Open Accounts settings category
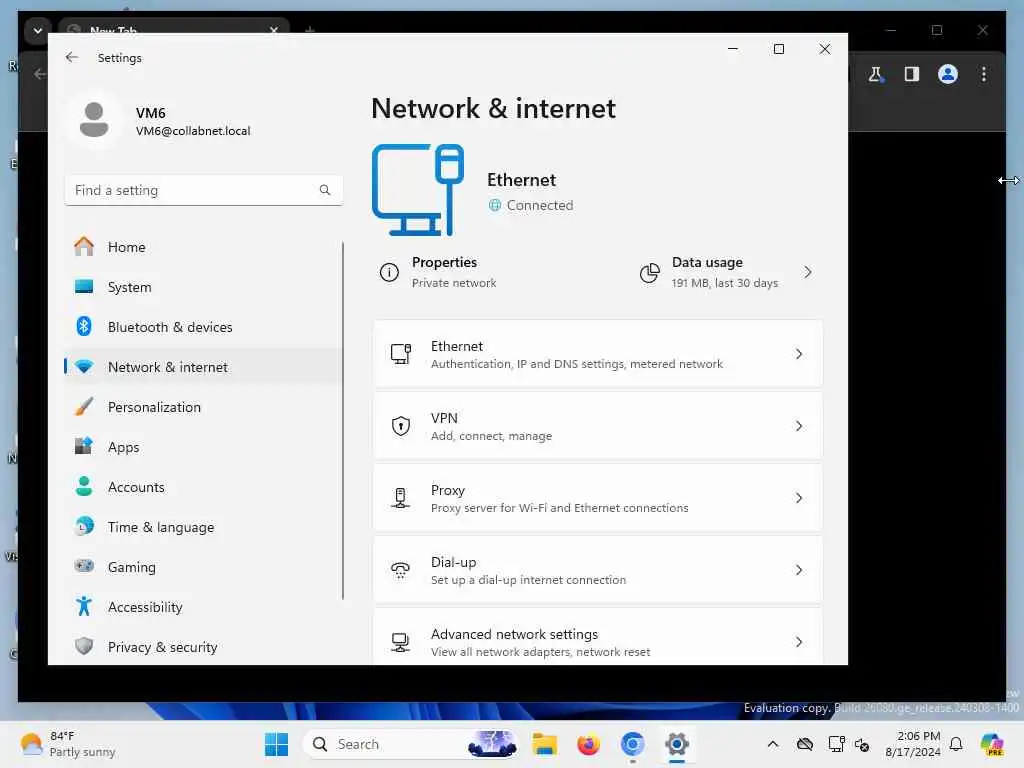Viewport: 1024px width, 768px height. [x=202, y=487]
